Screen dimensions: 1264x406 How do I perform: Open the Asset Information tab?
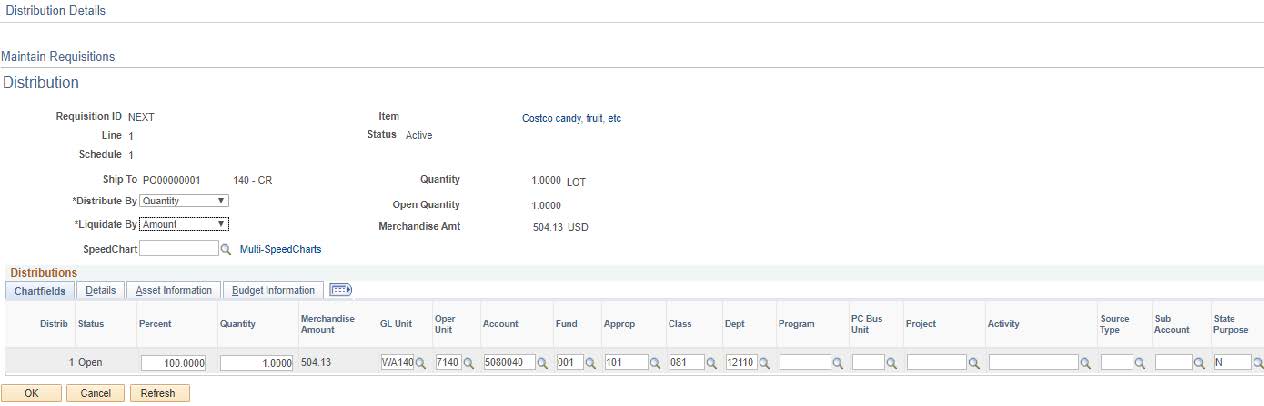tap(174, 290)
